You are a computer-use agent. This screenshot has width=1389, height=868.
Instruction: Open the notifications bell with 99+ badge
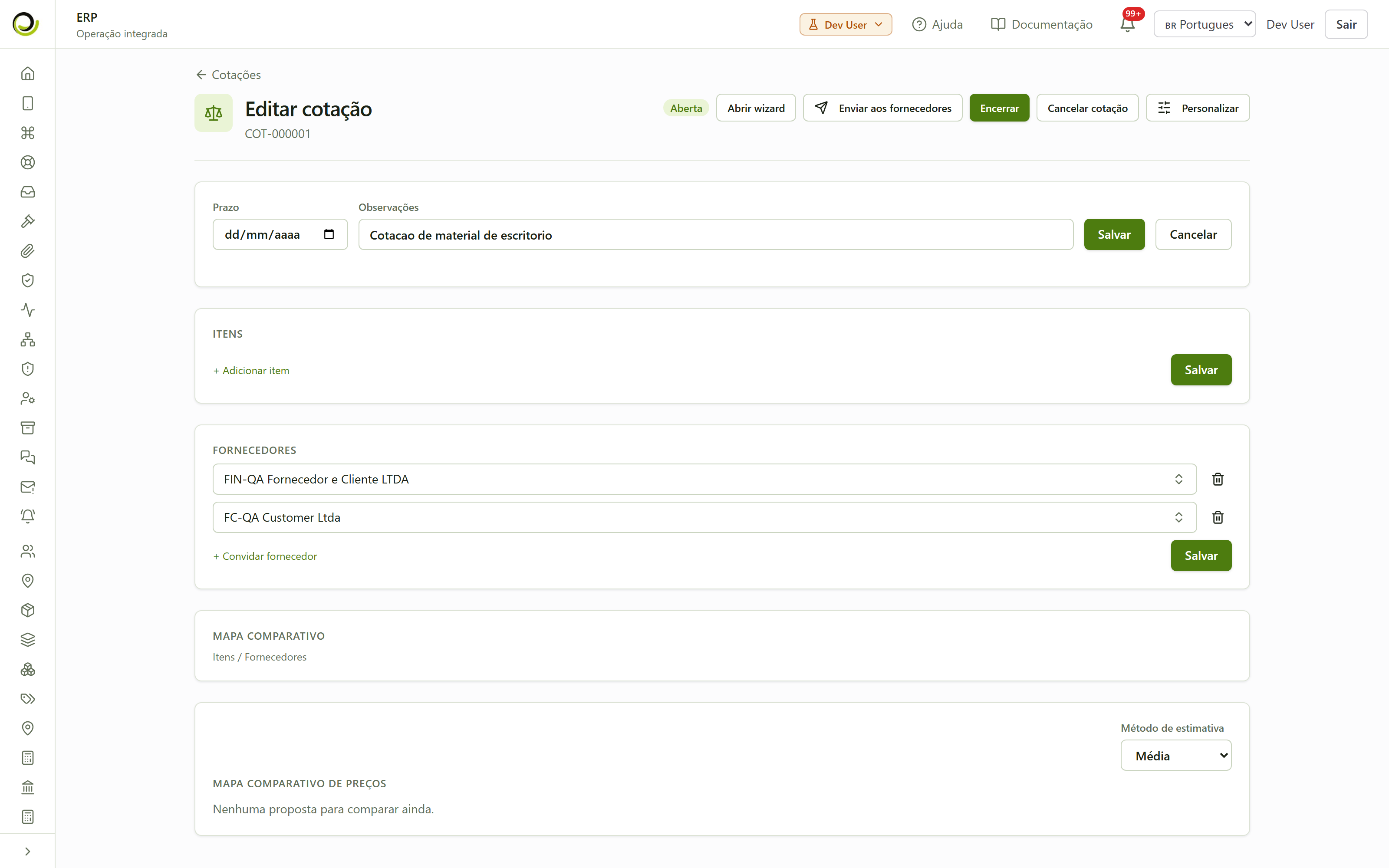pos(1128,24)
